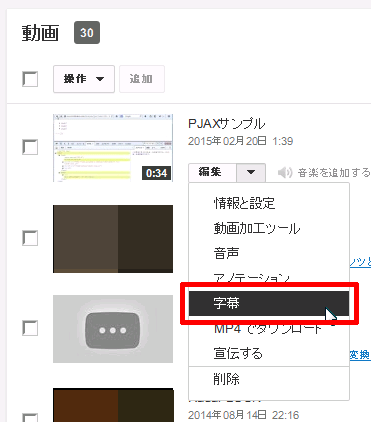Open the PJAXサンプル video title

click(x=227, y=124)
